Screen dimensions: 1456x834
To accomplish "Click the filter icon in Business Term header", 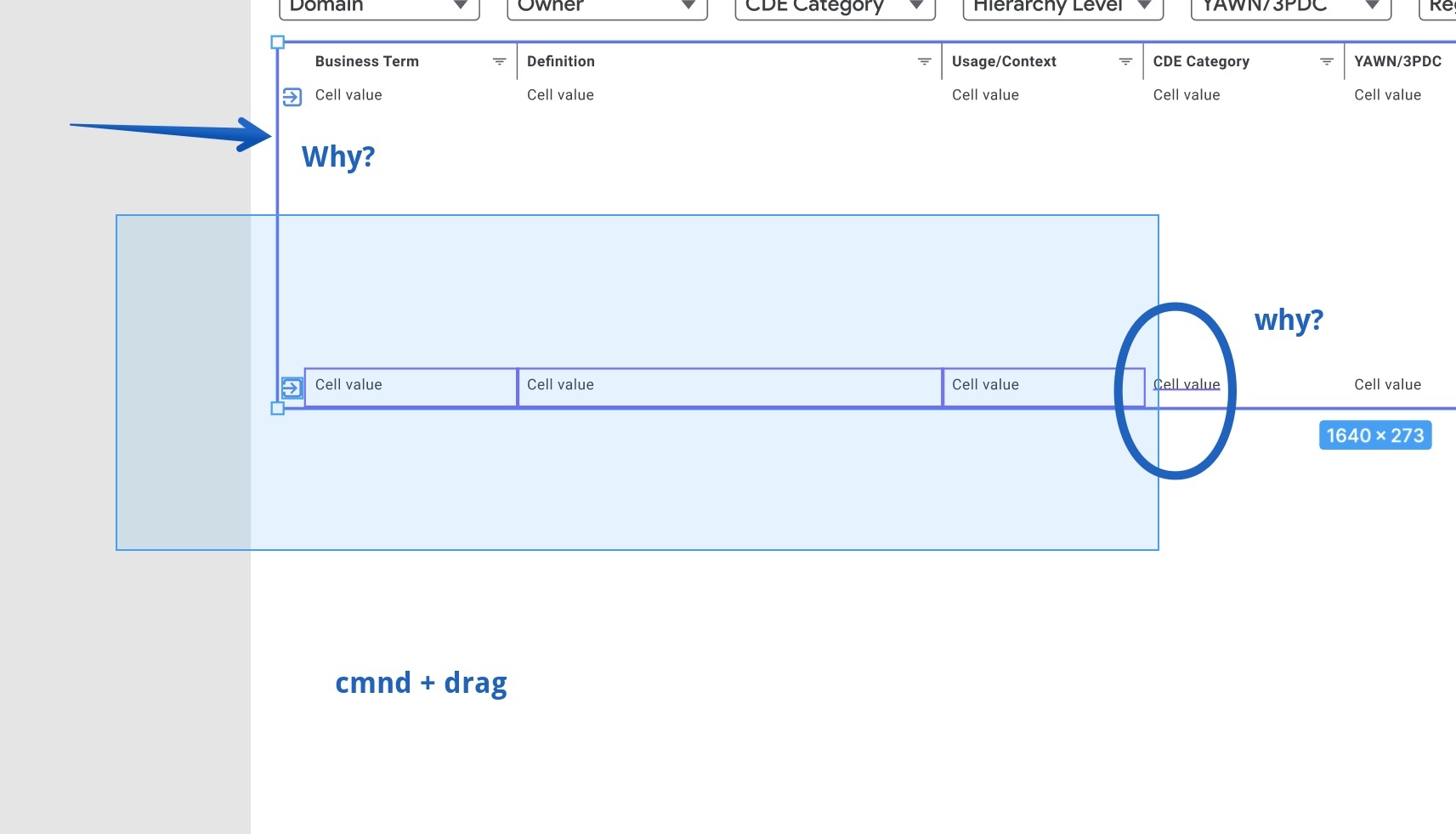I will [x=500, y=61].
